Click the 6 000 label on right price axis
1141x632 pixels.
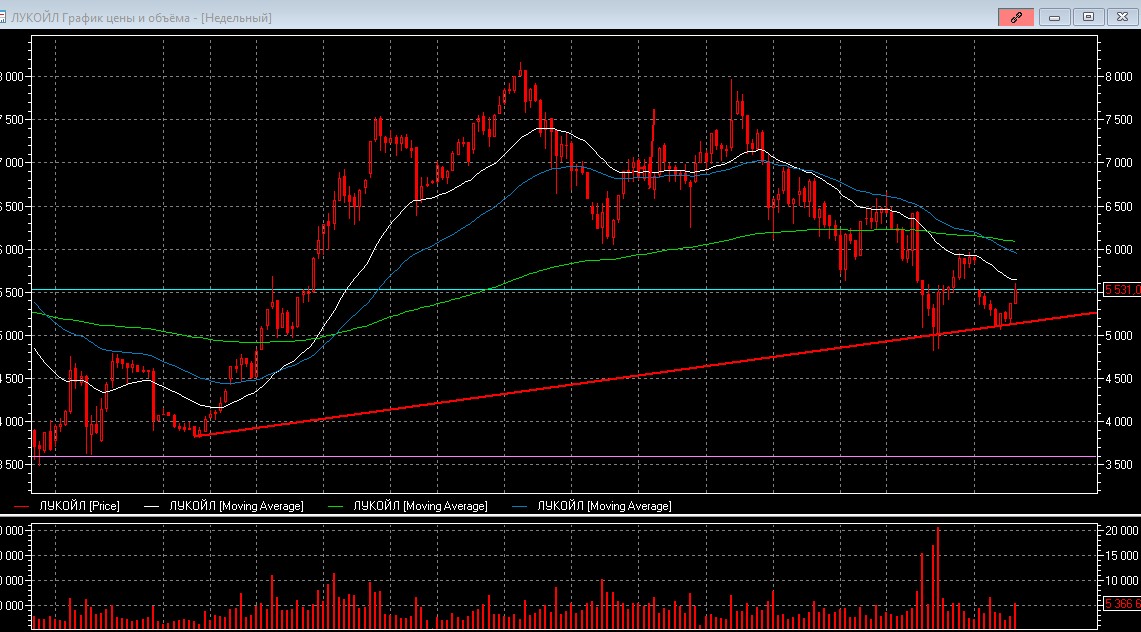point(1118,249)
